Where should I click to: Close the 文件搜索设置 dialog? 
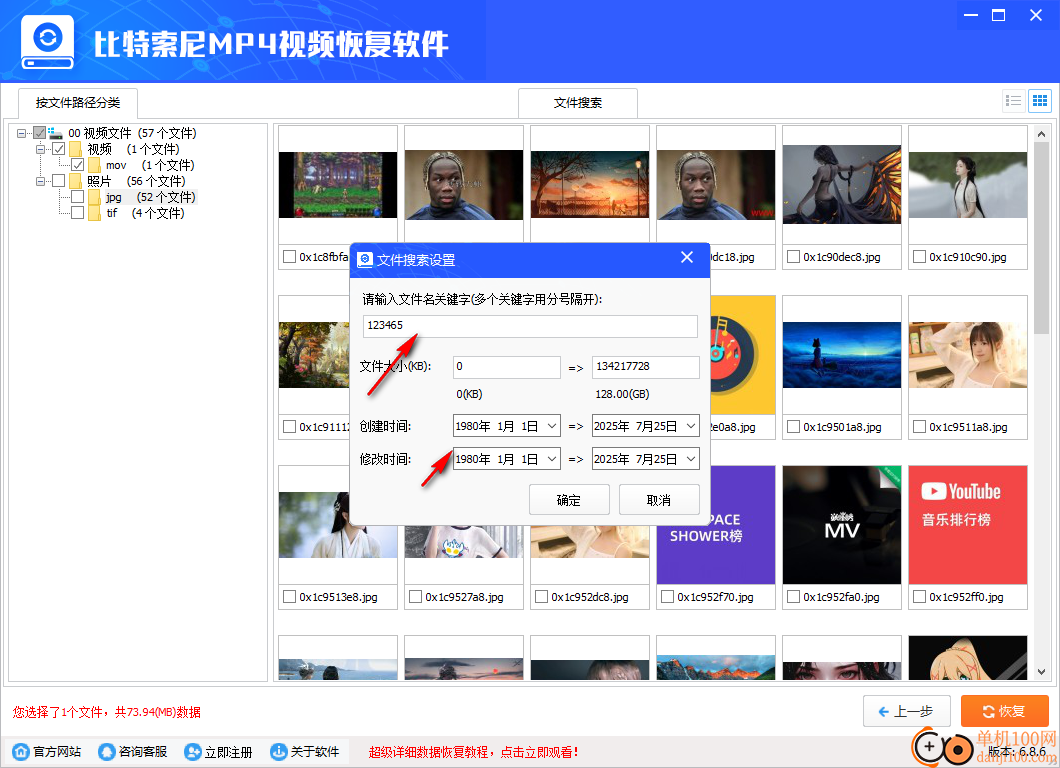click(687, 258)
